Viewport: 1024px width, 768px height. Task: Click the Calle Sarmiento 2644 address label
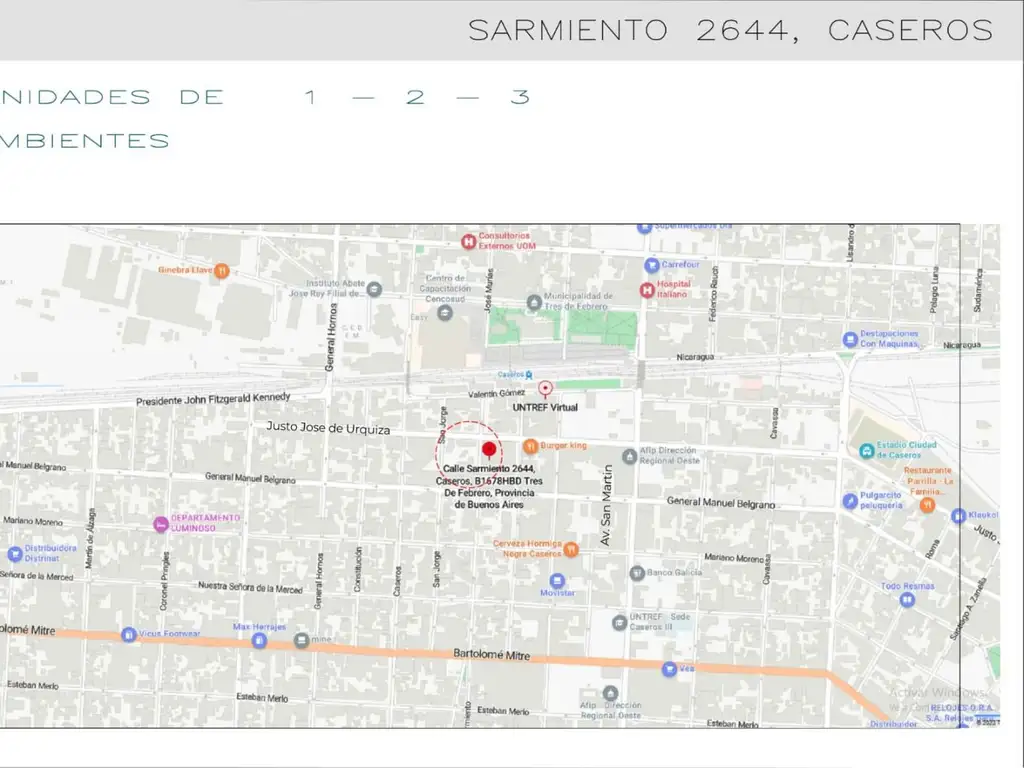[489, 486]
